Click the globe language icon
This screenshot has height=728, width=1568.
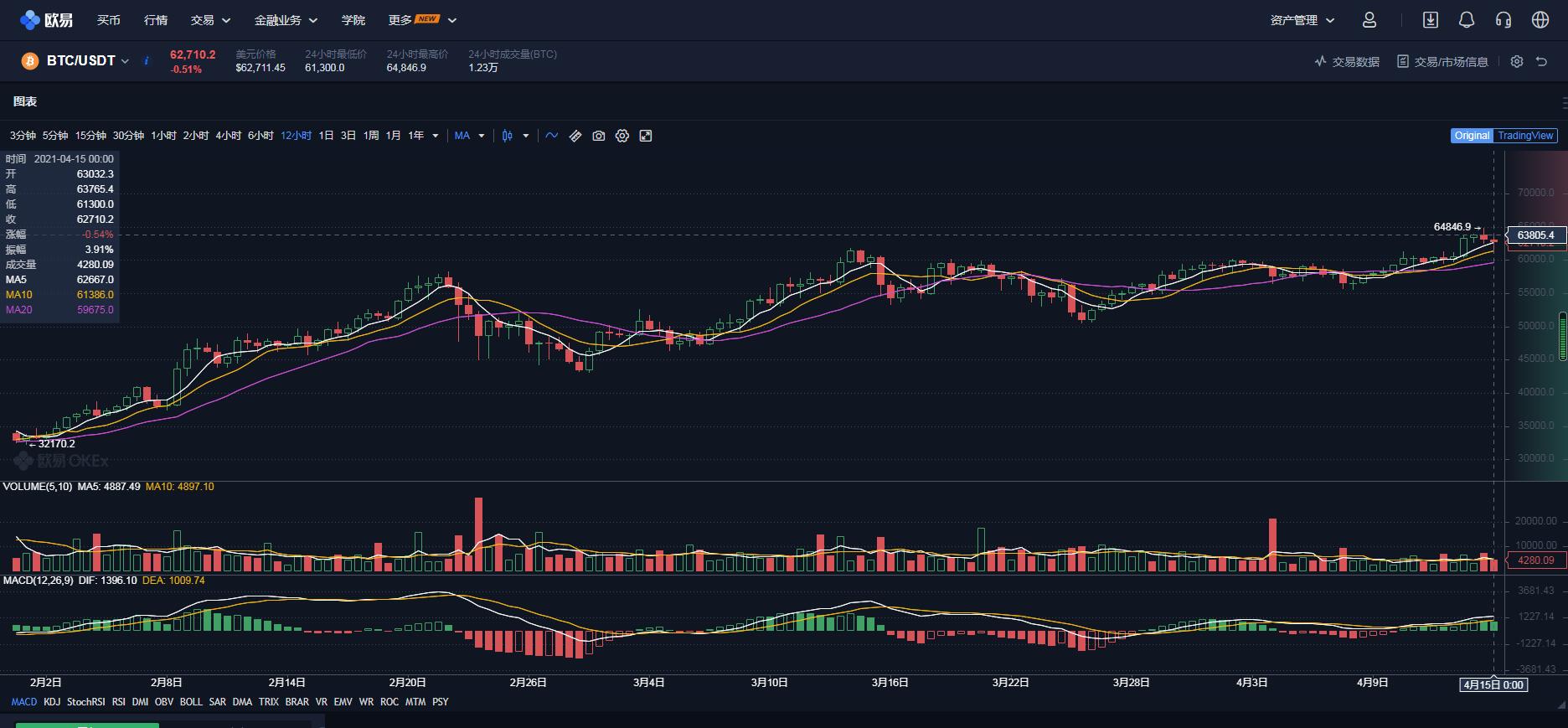pos(1540,20)
